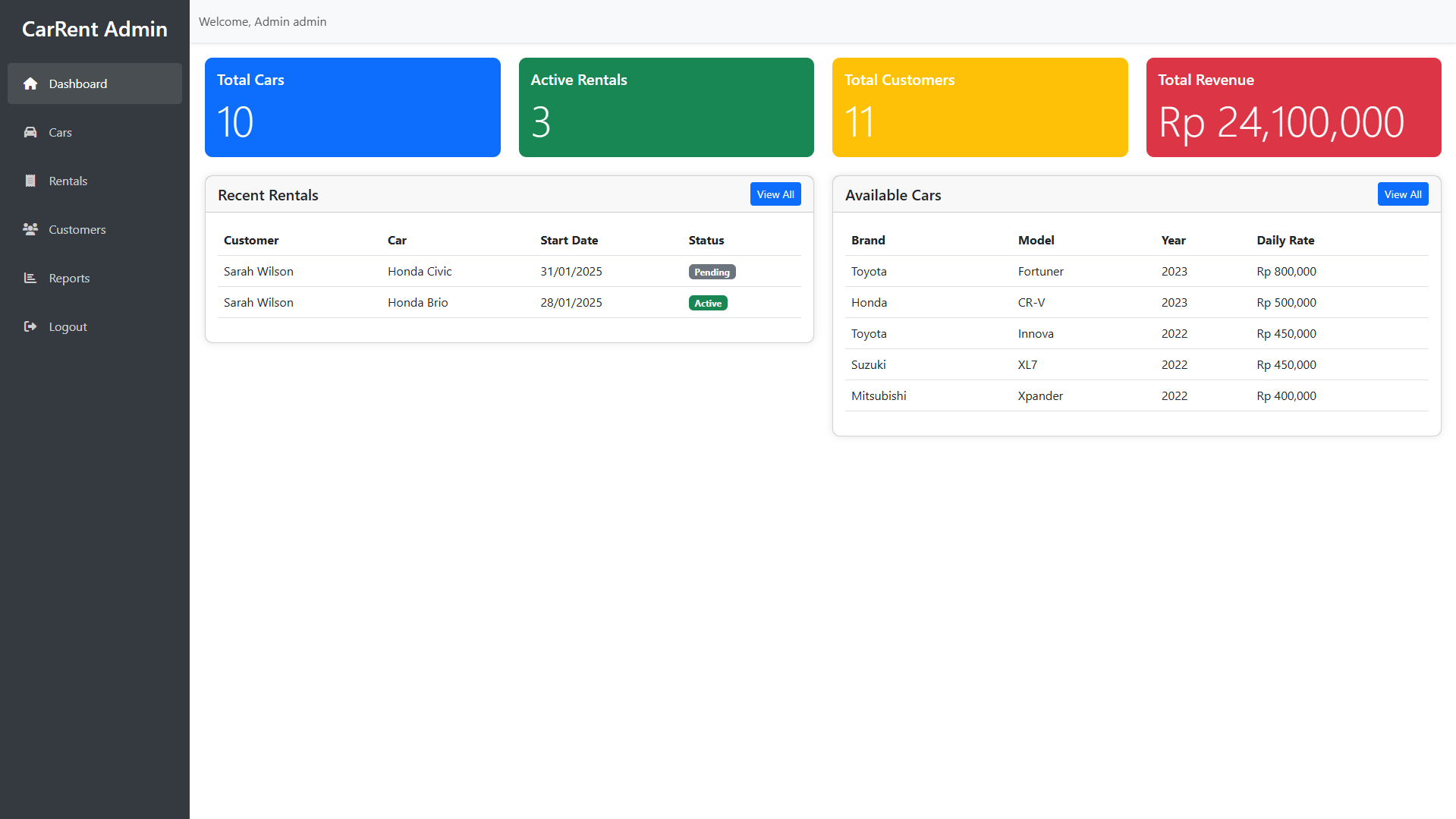Click the Dashboard home icon
This screenshot has width=1456, height=819.
click(30, 83)
